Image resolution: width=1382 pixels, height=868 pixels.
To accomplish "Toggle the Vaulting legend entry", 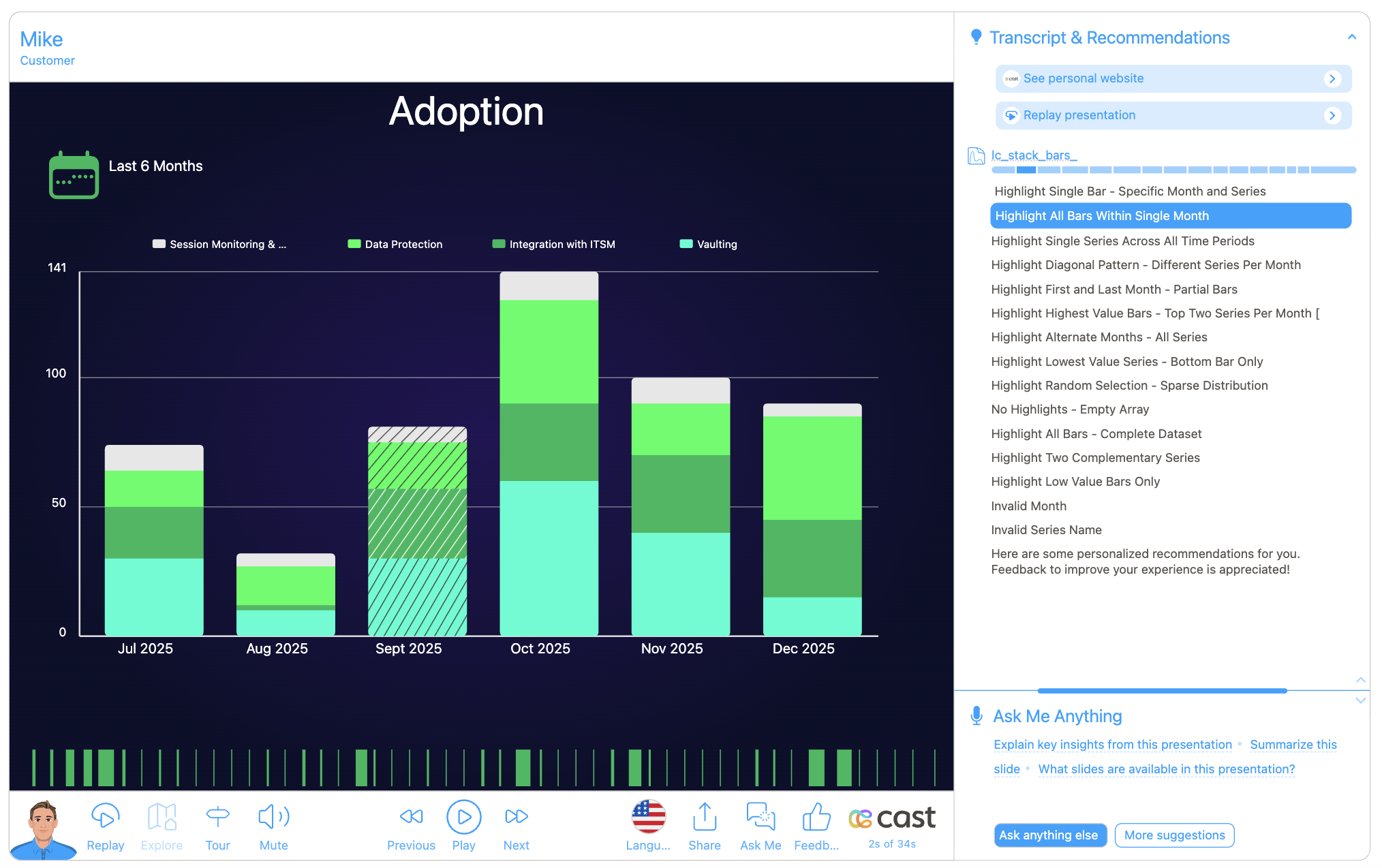I will [x=709, y=245].
